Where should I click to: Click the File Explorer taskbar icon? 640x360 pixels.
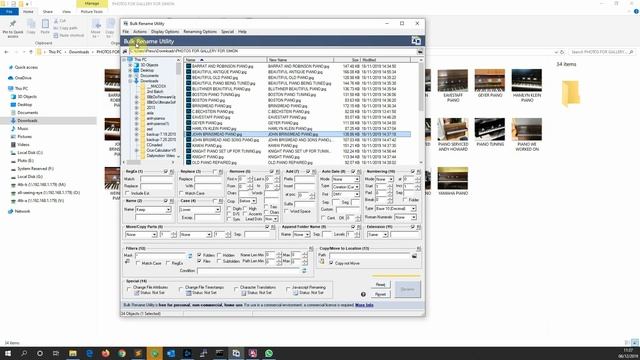point(73,353)
